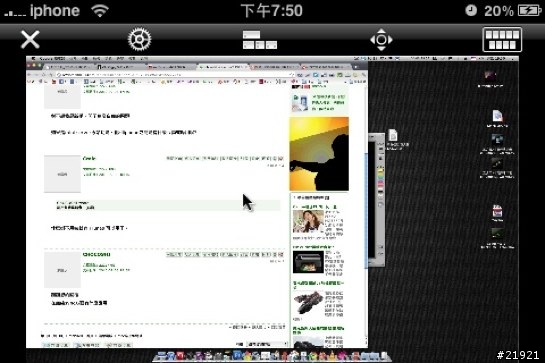Click the Apple menu on the remote Mac
Image resolution: width=545 pixels, height=363 pixels.
[33, 58]
